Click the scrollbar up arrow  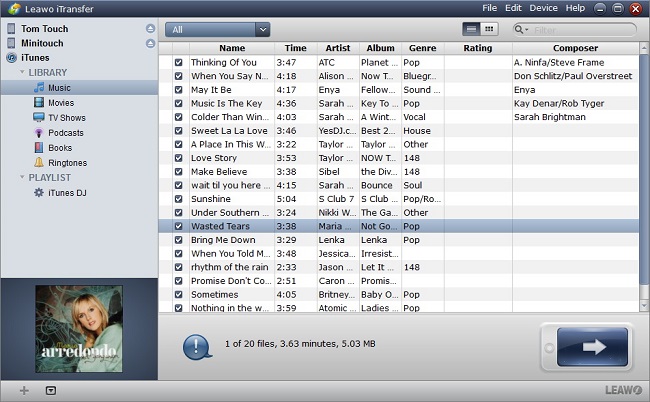(644, 47)
